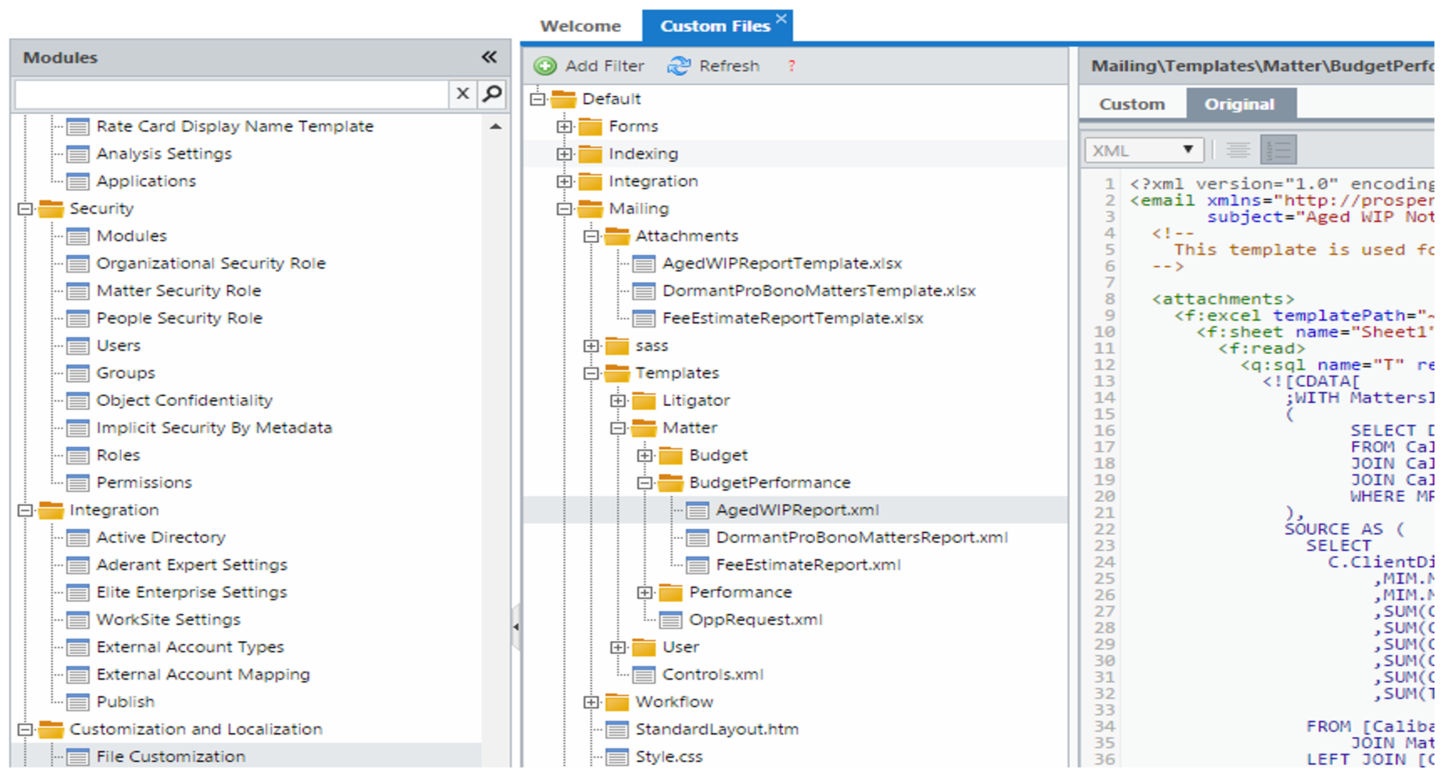Select the Custom tab in file viewer

click(x=1132, y=104)
